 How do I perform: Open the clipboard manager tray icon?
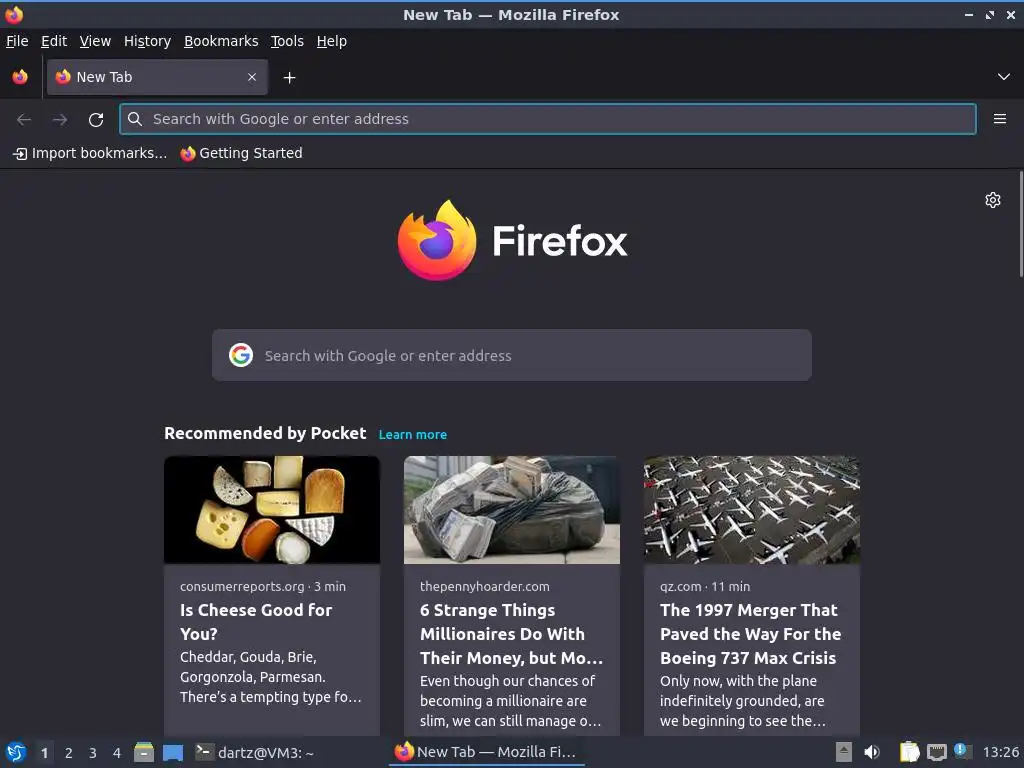pyautogui.click(x=909, y=752)
